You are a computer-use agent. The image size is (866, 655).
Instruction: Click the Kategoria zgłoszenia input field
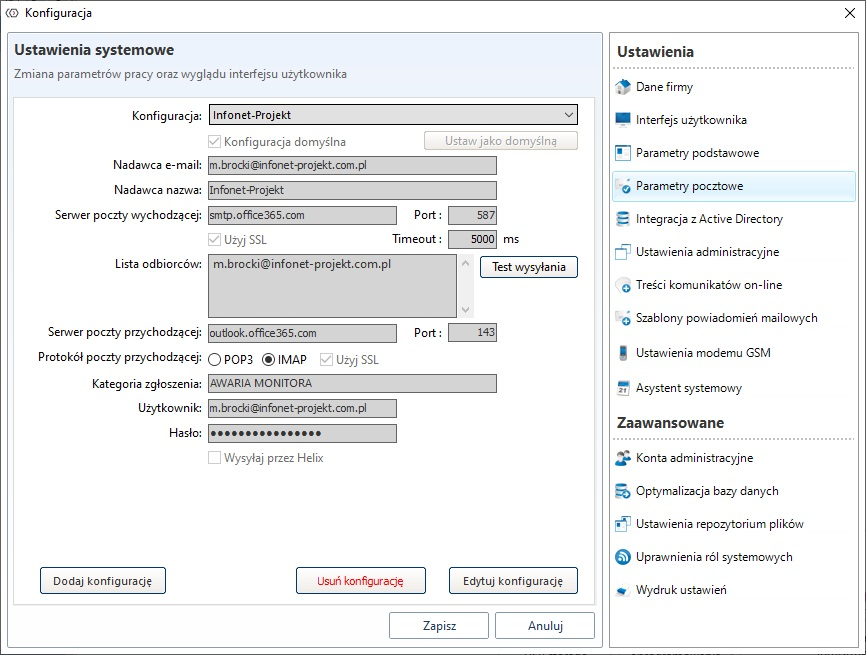[351, 383]
